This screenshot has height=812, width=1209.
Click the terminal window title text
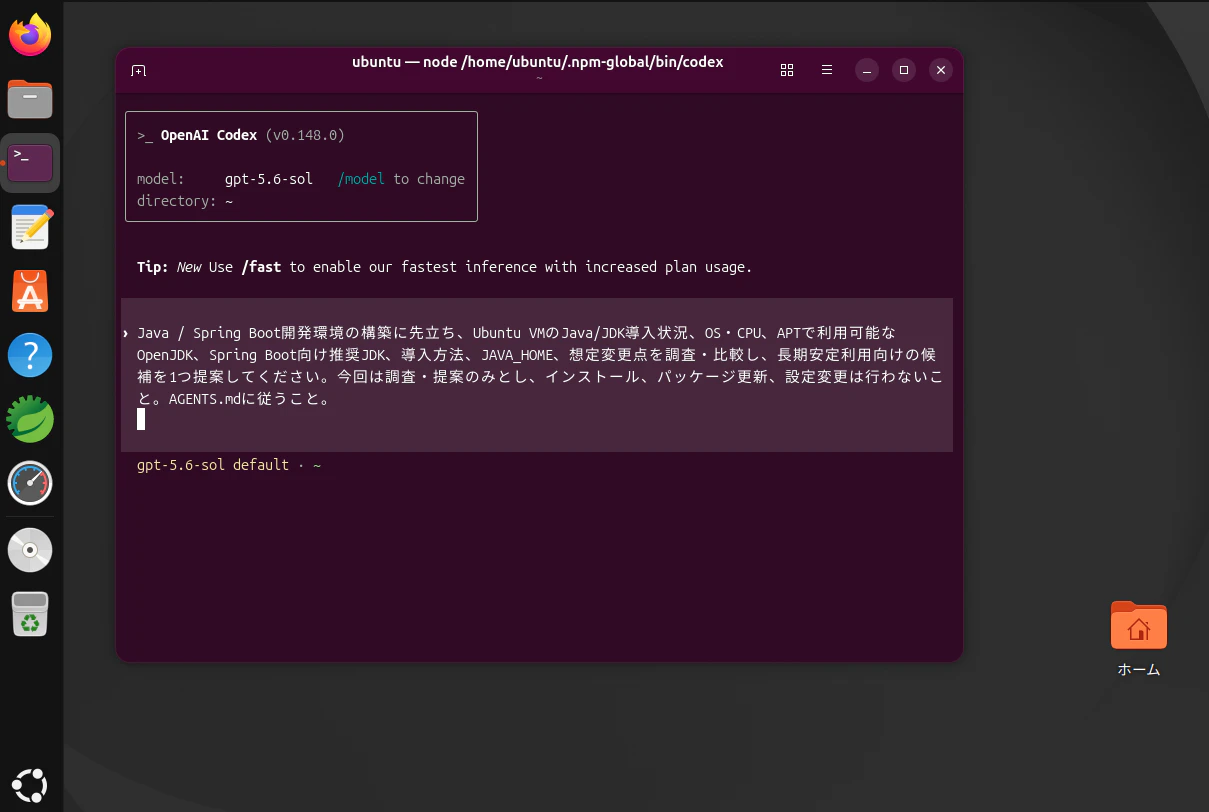click(x=538, y=62)
